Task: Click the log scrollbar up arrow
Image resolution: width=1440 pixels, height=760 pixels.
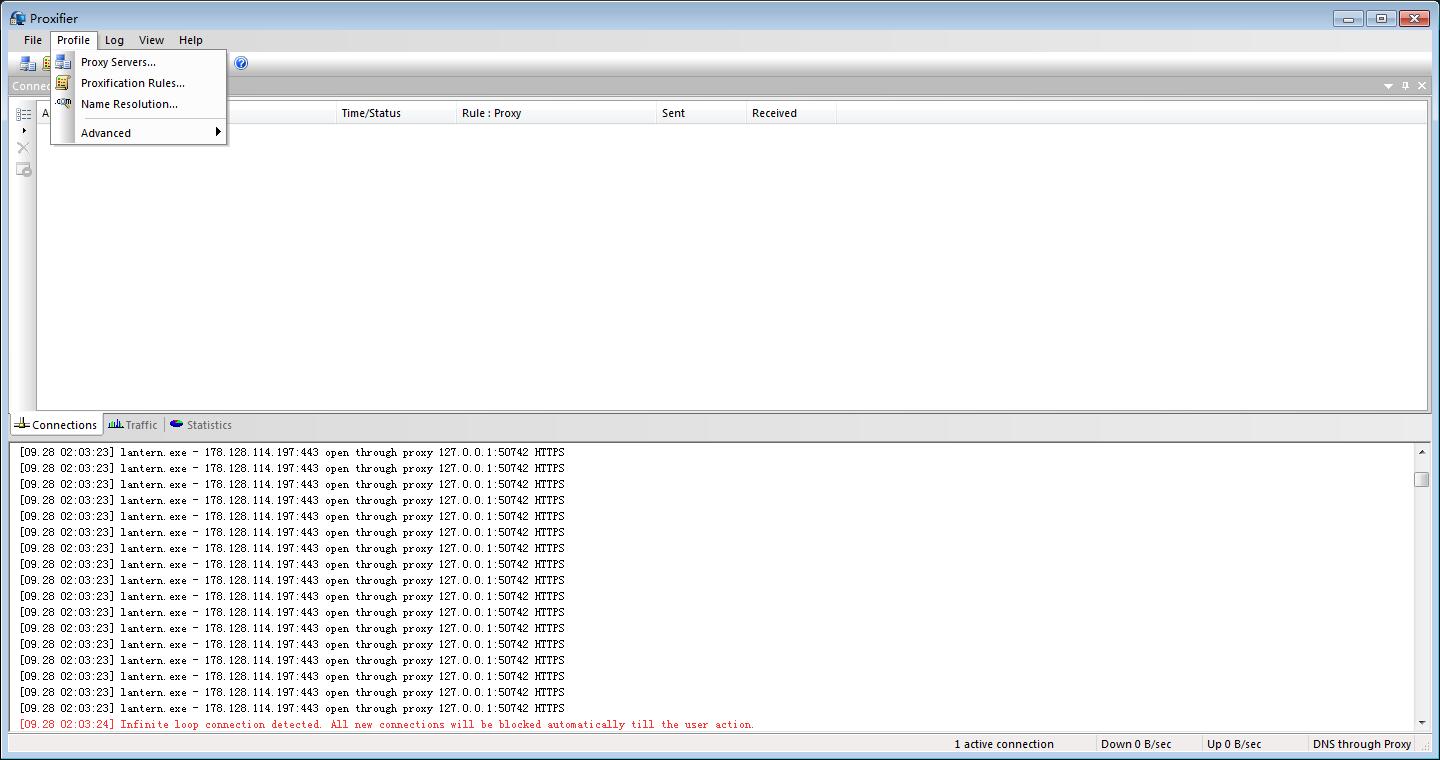Action: click(1421, 452)
